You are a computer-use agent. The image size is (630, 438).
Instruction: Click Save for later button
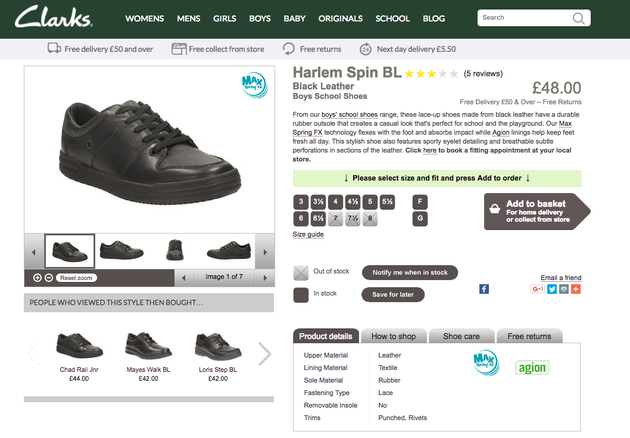click(x=393, y=295)
